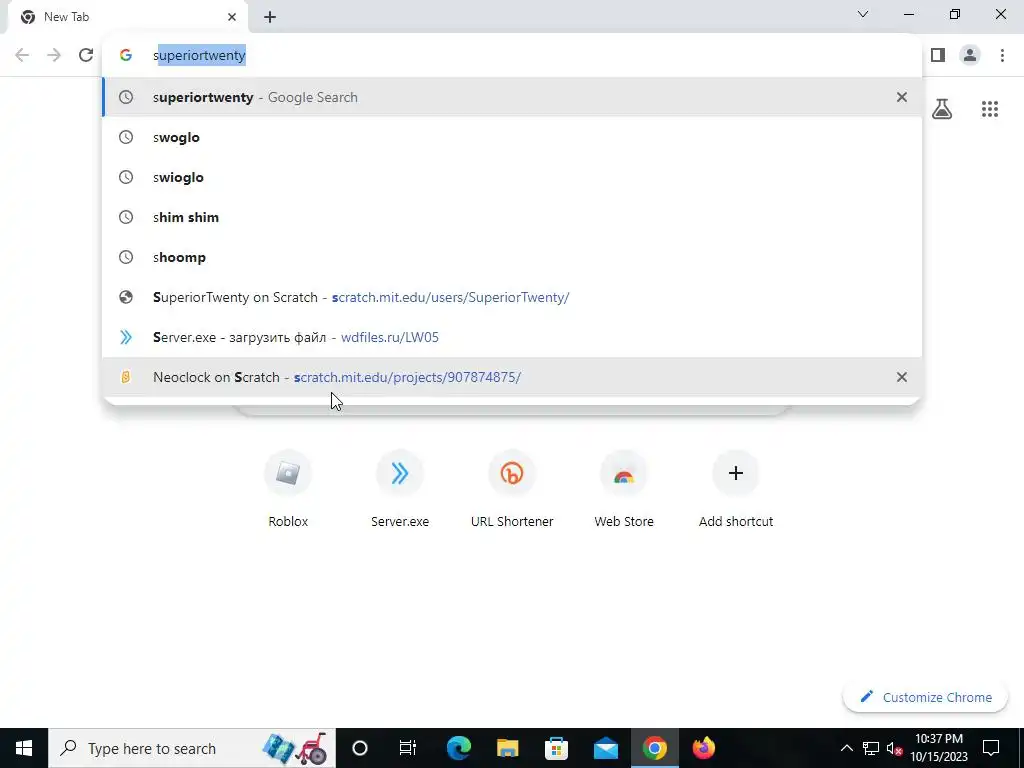The height and width of the screenshot is (768, 1024).
Task: Click the Cortana circle icon
Action: pyautogui.click(x=360, y=748)
